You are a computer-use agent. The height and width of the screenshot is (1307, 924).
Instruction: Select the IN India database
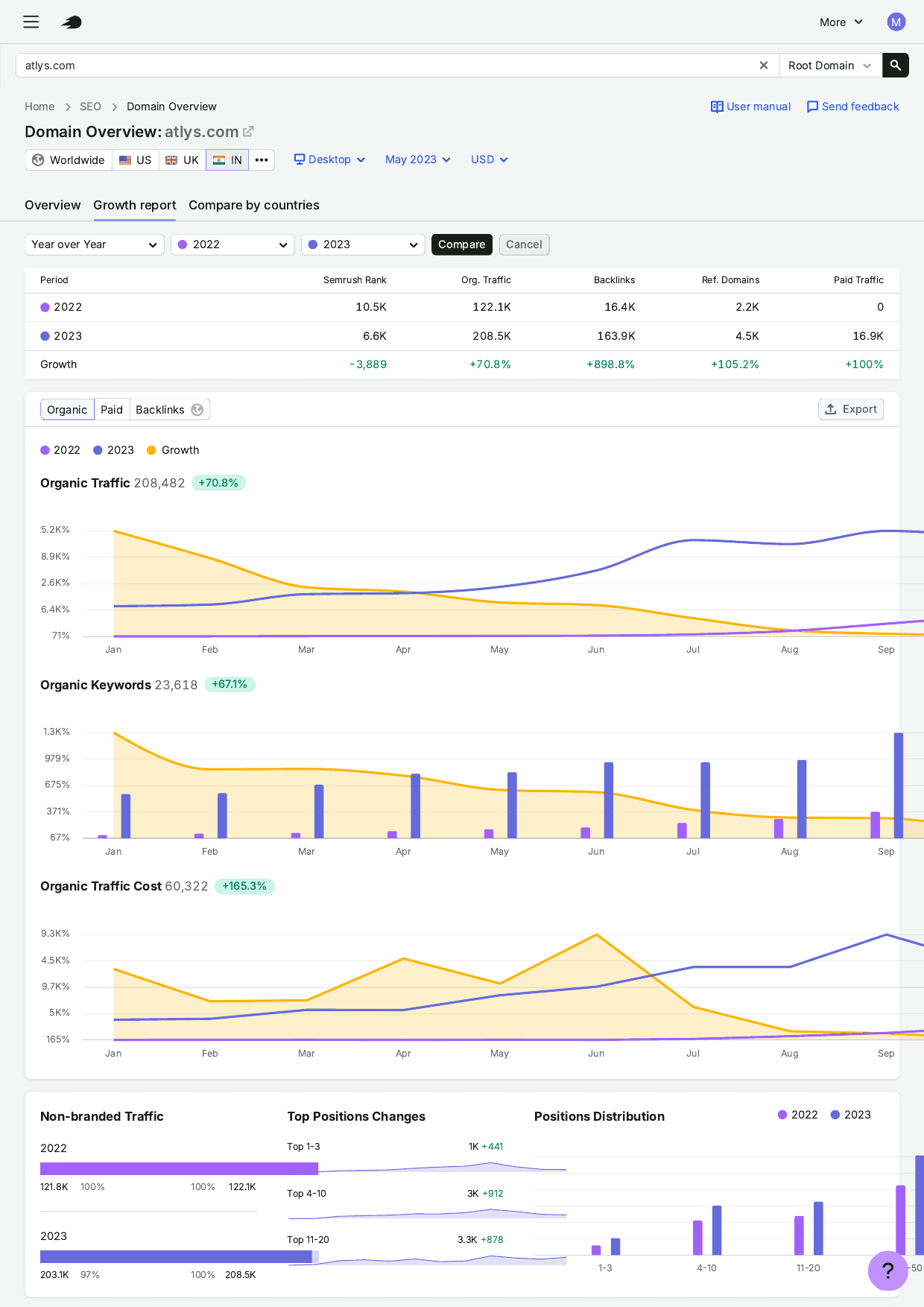click(227, 160)
